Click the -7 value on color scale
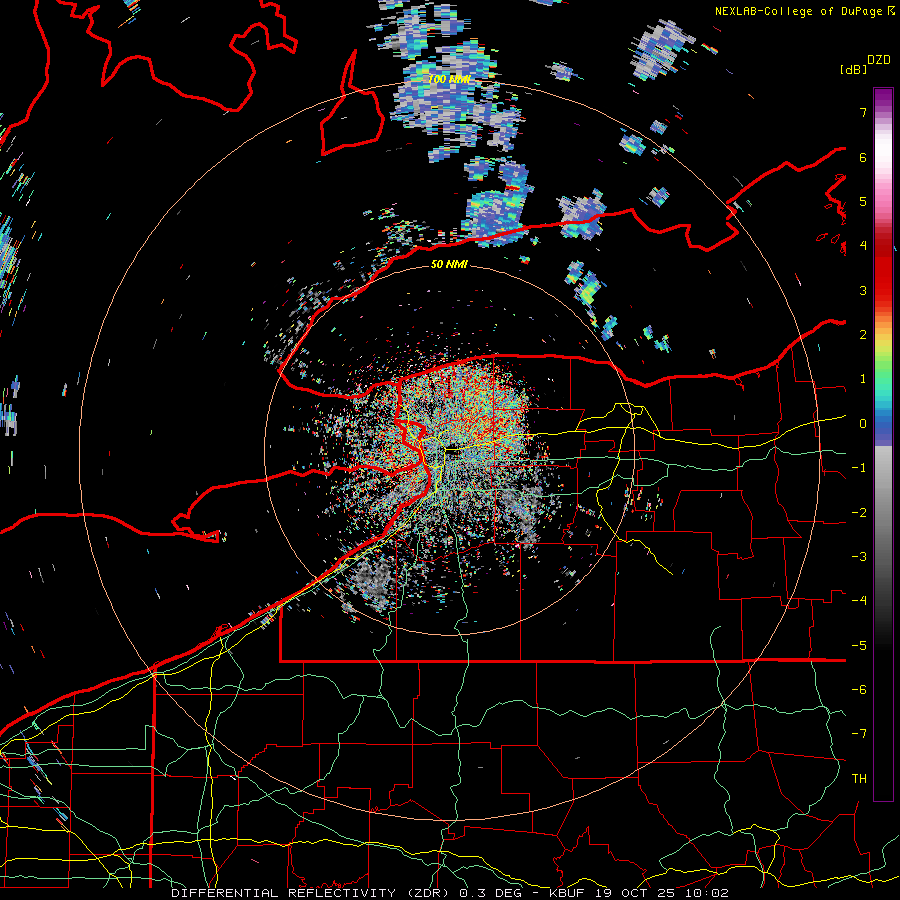This screenshot has height=900, width=900. pyautogui.click(x=859, y=734)
